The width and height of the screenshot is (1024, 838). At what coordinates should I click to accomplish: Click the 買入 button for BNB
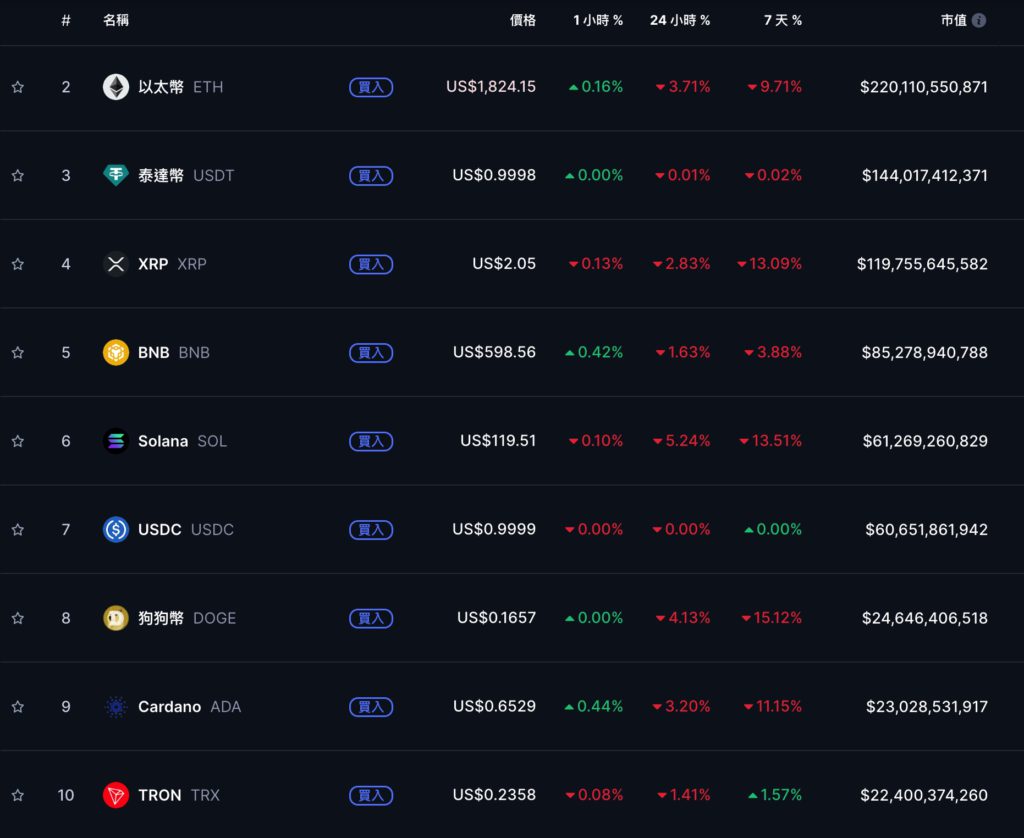pos(371,353)
